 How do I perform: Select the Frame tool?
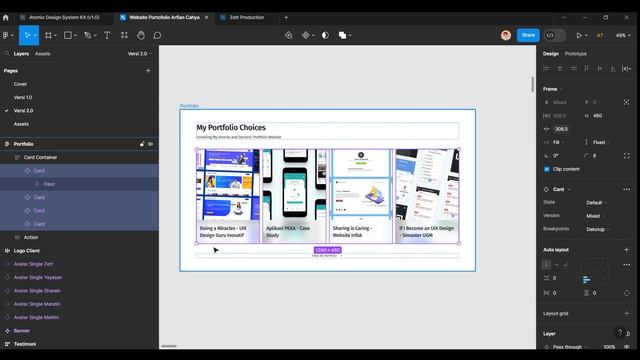tap(48, 36)
